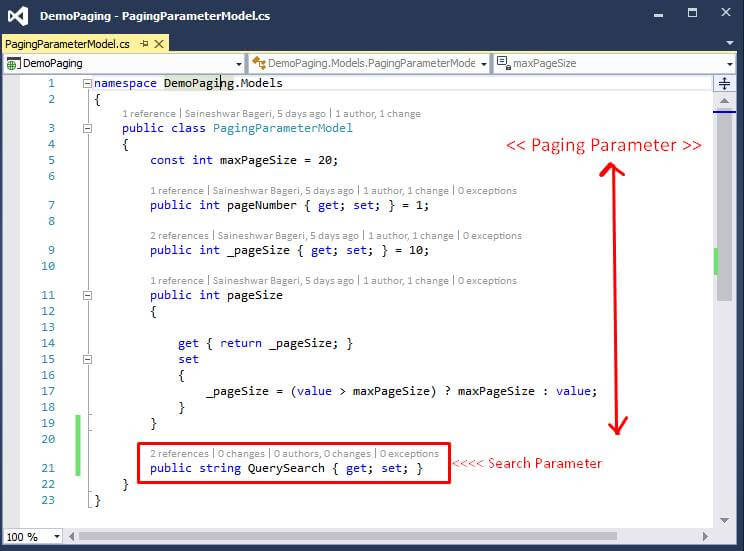Click the horizontal scrollbar left arrow

(x=72, y=537)
